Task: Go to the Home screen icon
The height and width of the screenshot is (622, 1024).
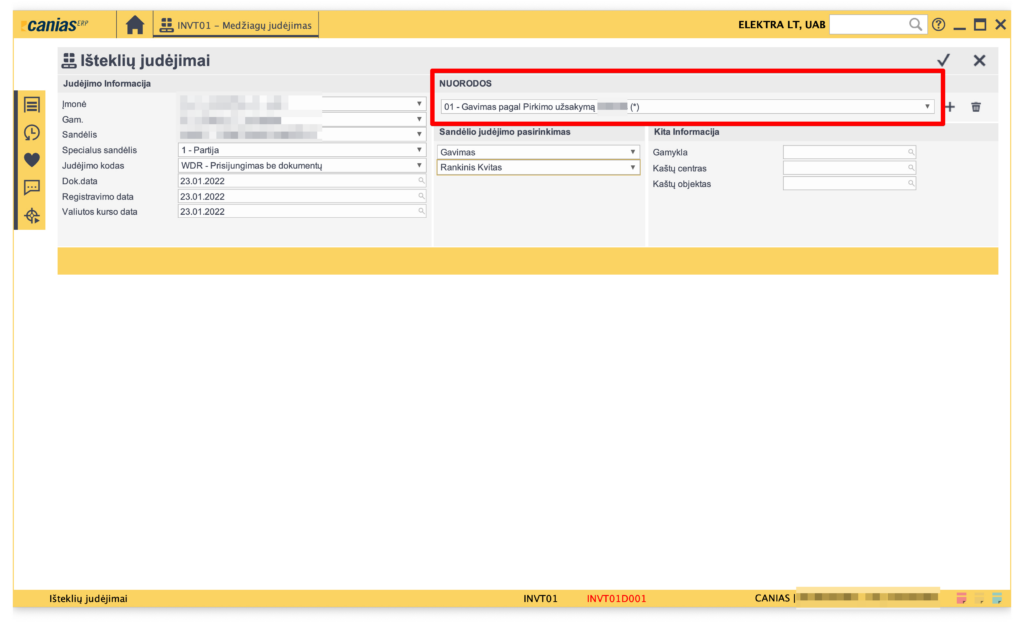Action: pos(134,24)
